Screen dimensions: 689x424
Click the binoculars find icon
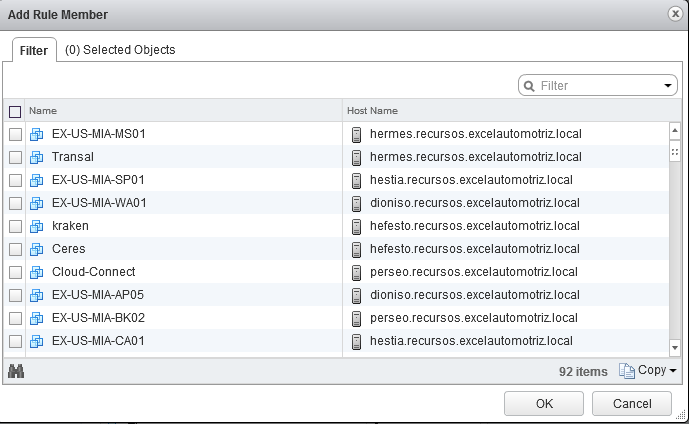point(16,371)
